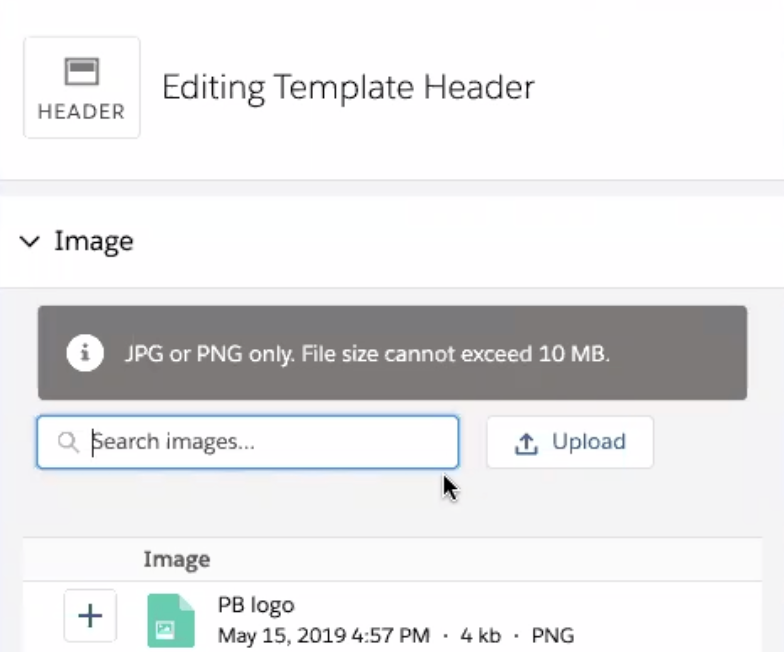Click the PB logo file name

pos(256,604)
